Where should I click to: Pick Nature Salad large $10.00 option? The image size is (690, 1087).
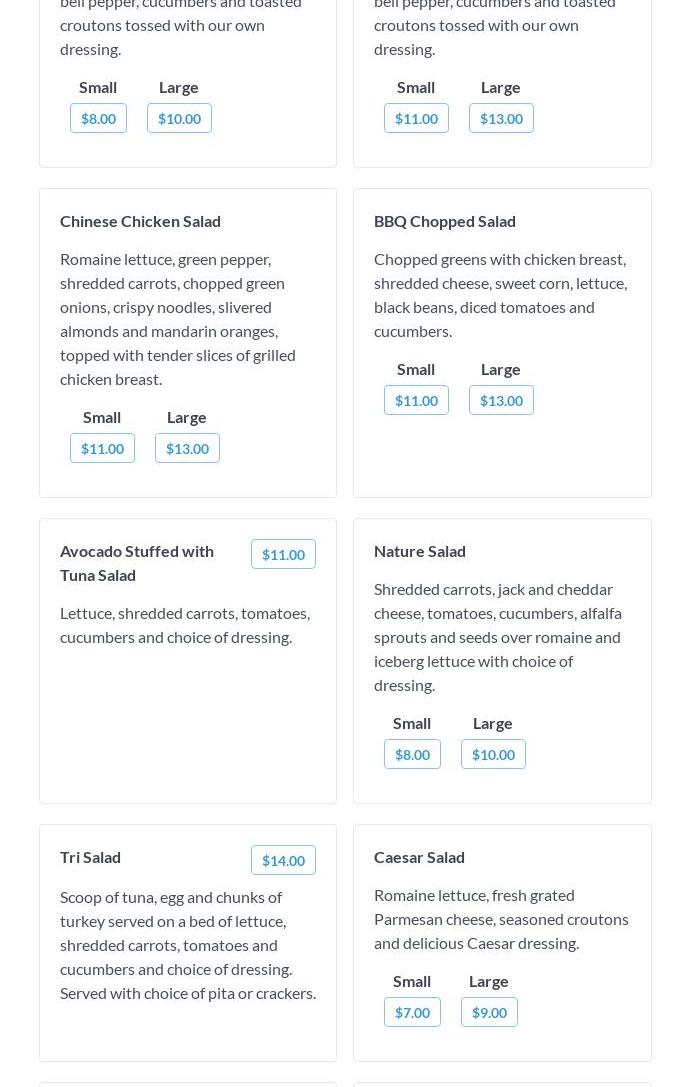[493, 754]
